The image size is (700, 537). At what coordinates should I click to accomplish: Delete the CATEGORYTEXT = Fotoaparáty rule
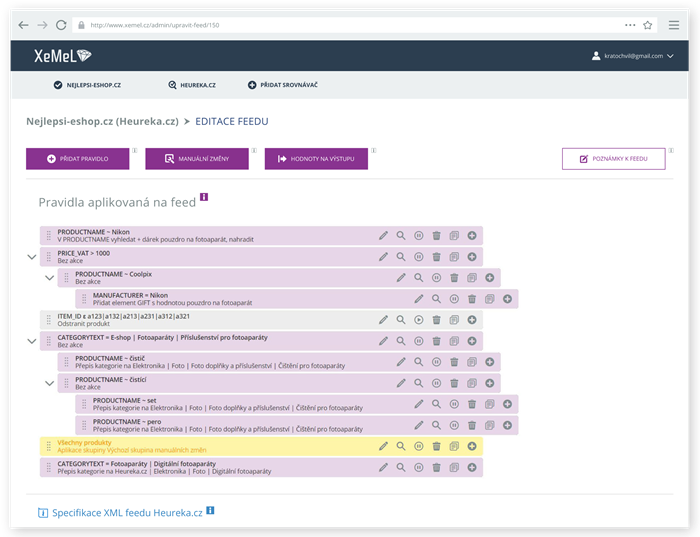click(437, 467)
